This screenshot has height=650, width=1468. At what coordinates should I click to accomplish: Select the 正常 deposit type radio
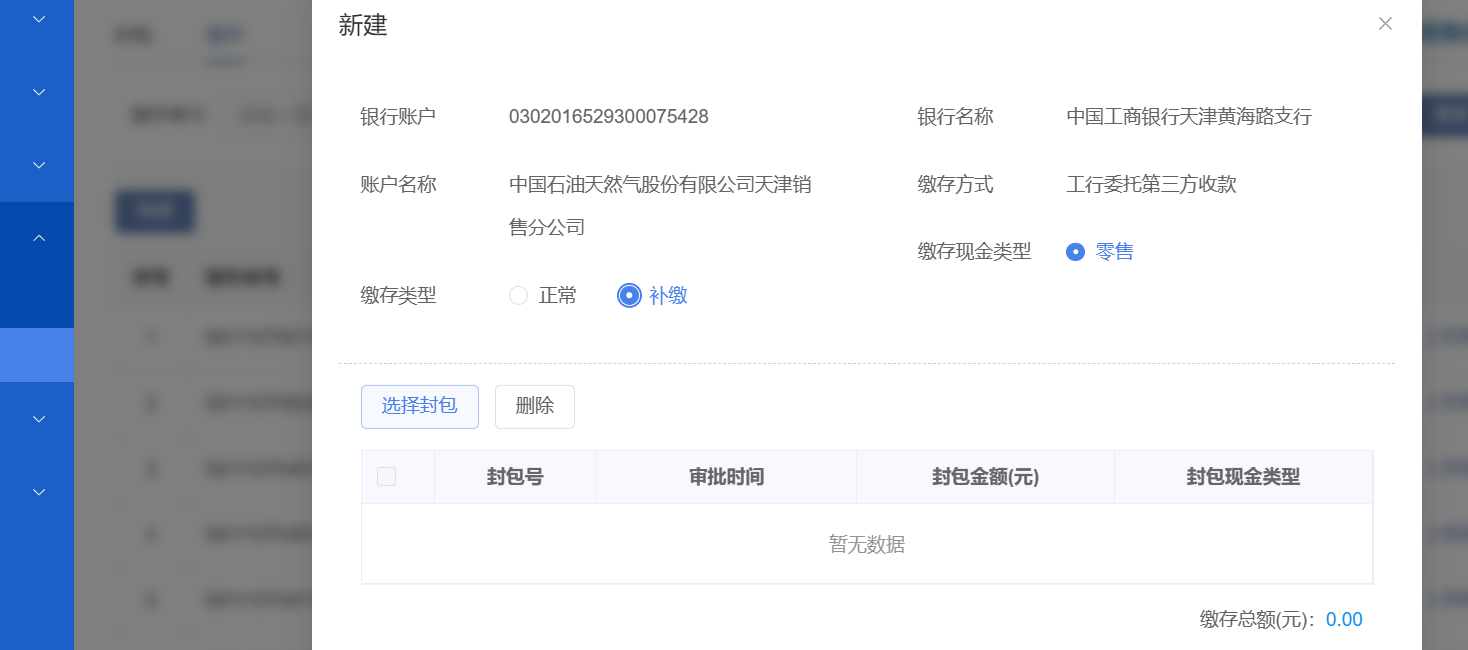[x=519, y=296]
